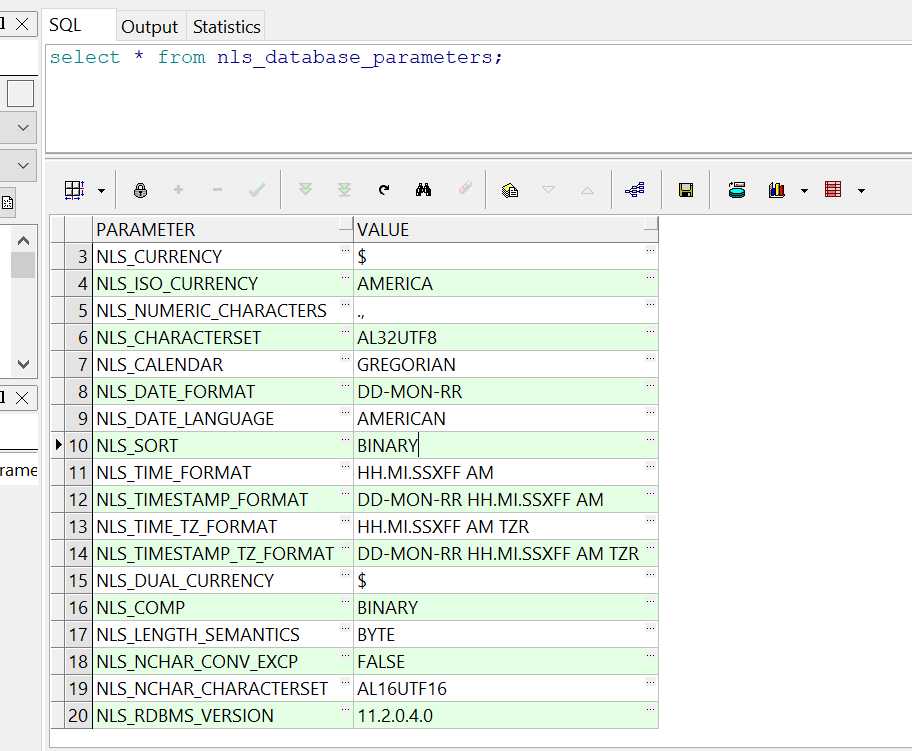Fetch next page with double-arrow icon
912x751 pixels.
point(305,190)
